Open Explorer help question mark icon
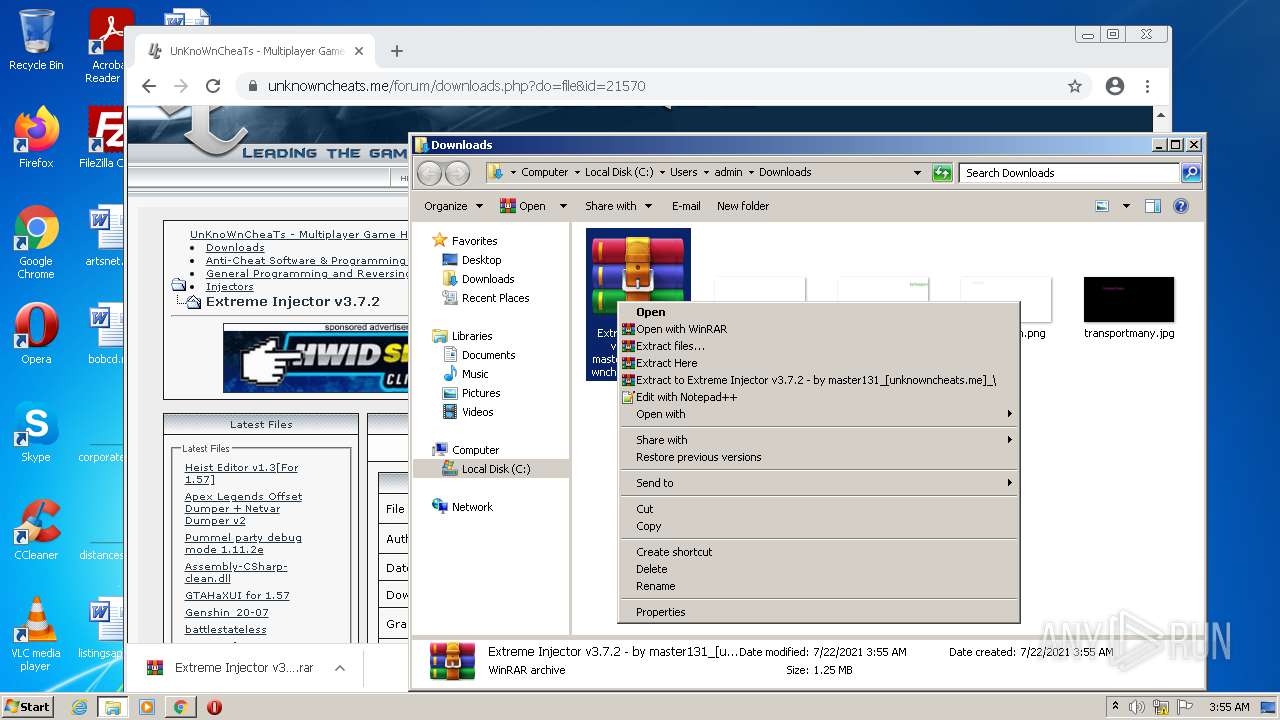The image size is (1280, 720). 1181,206
